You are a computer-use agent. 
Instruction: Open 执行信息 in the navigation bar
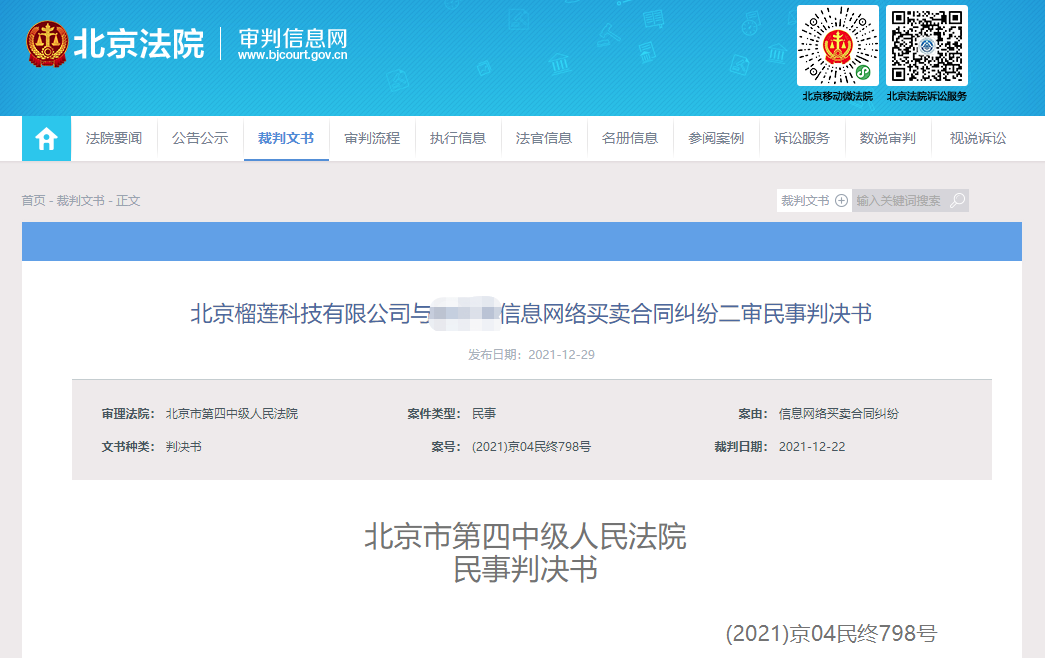click(458, 139)
